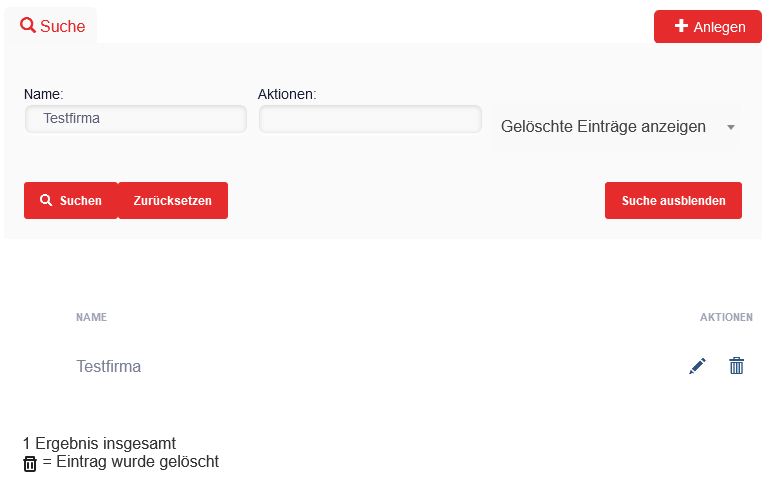Expand the dropdown arrow for deleted entries

[731, 128]
